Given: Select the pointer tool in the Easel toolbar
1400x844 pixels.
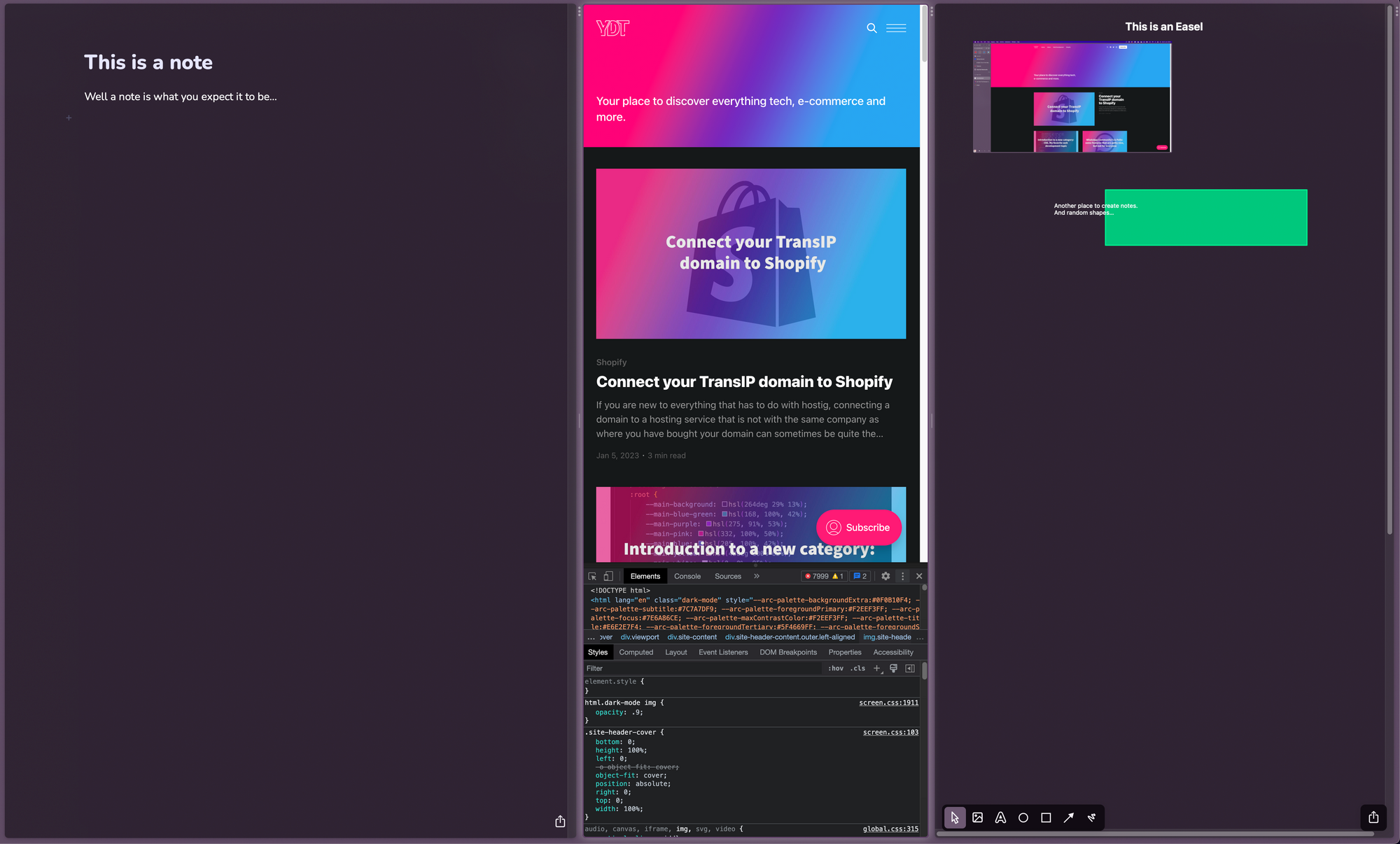Looking at the screenshot, I should click(955, 817).
